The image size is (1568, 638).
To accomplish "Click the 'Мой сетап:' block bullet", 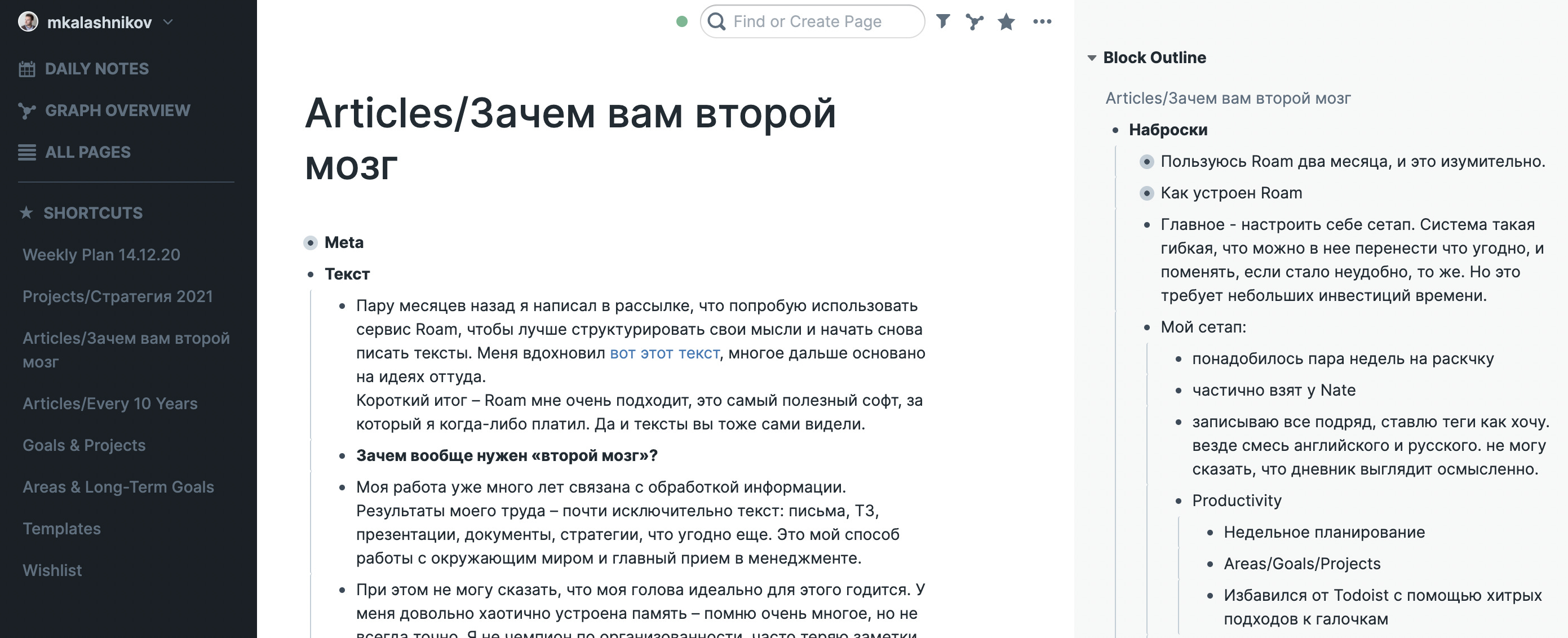I will pyautogui.click(x=1147, y=327).
